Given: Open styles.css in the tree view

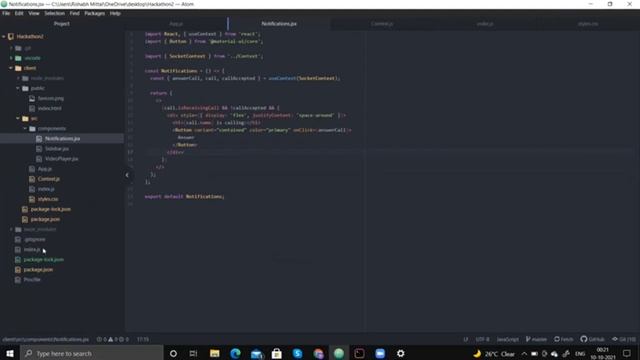Looking at the screenshot, I should coord(48,199).
